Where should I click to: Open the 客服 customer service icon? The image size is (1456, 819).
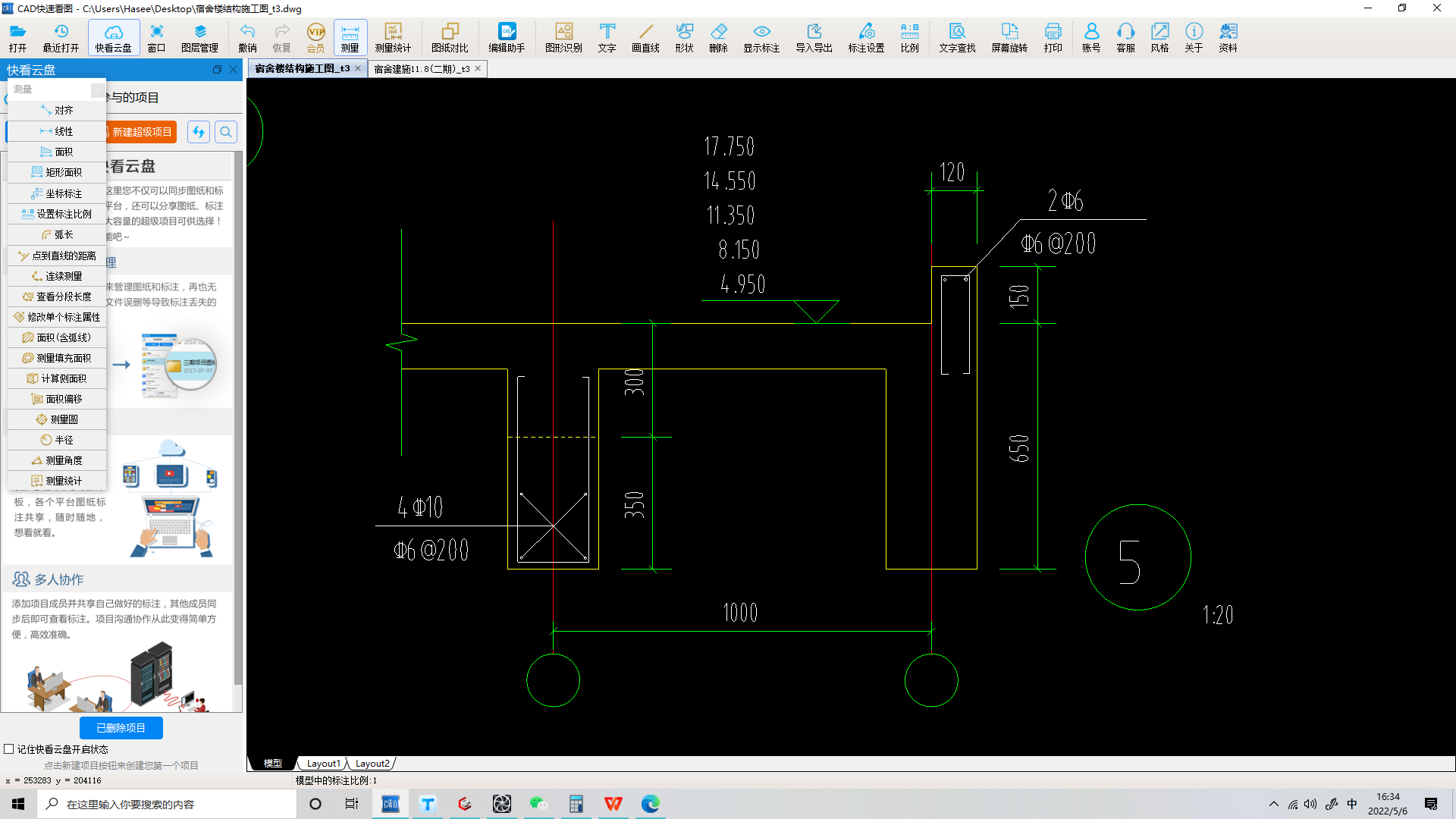1125,37
